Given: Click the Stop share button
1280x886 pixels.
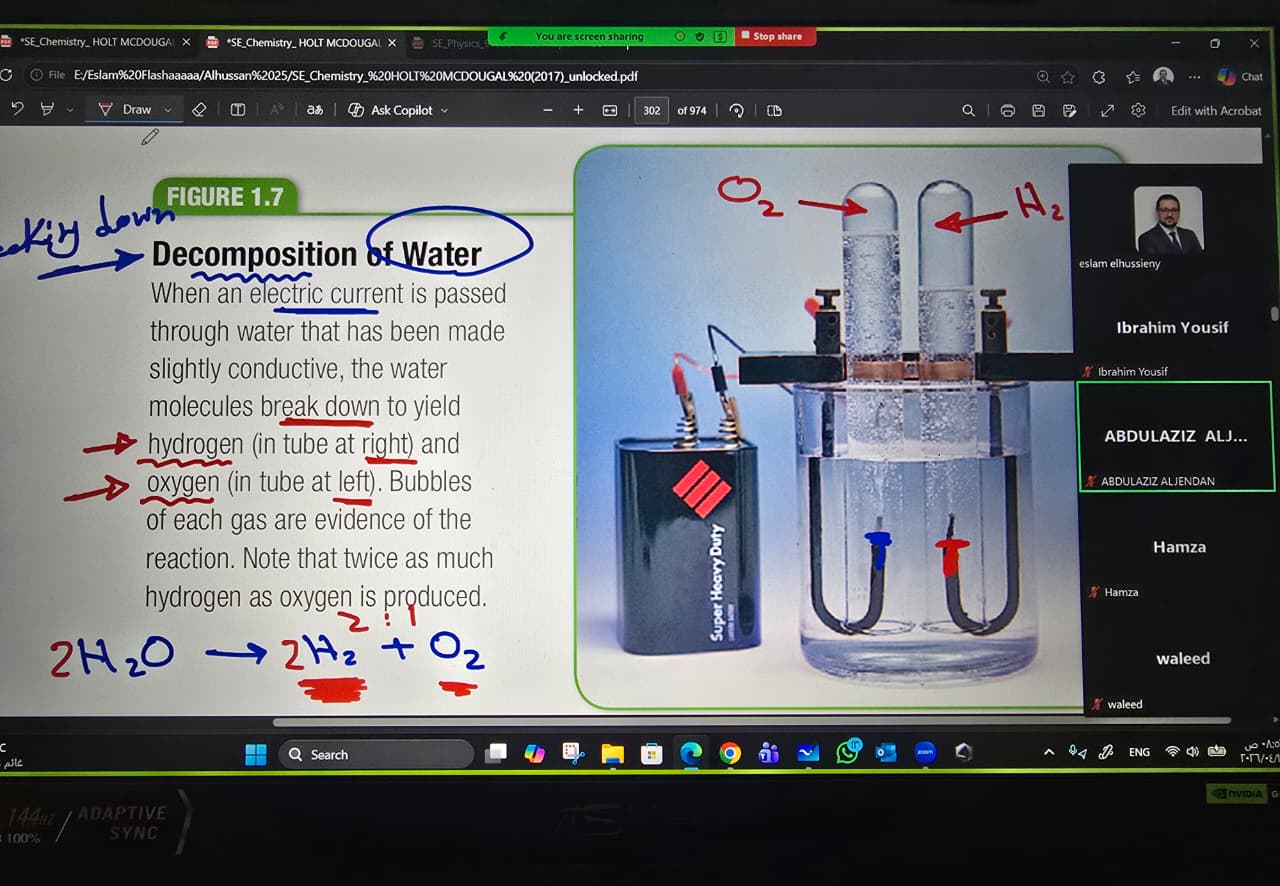Looking at the screenshot, I should pyautogui.click(x=777, y=36).
